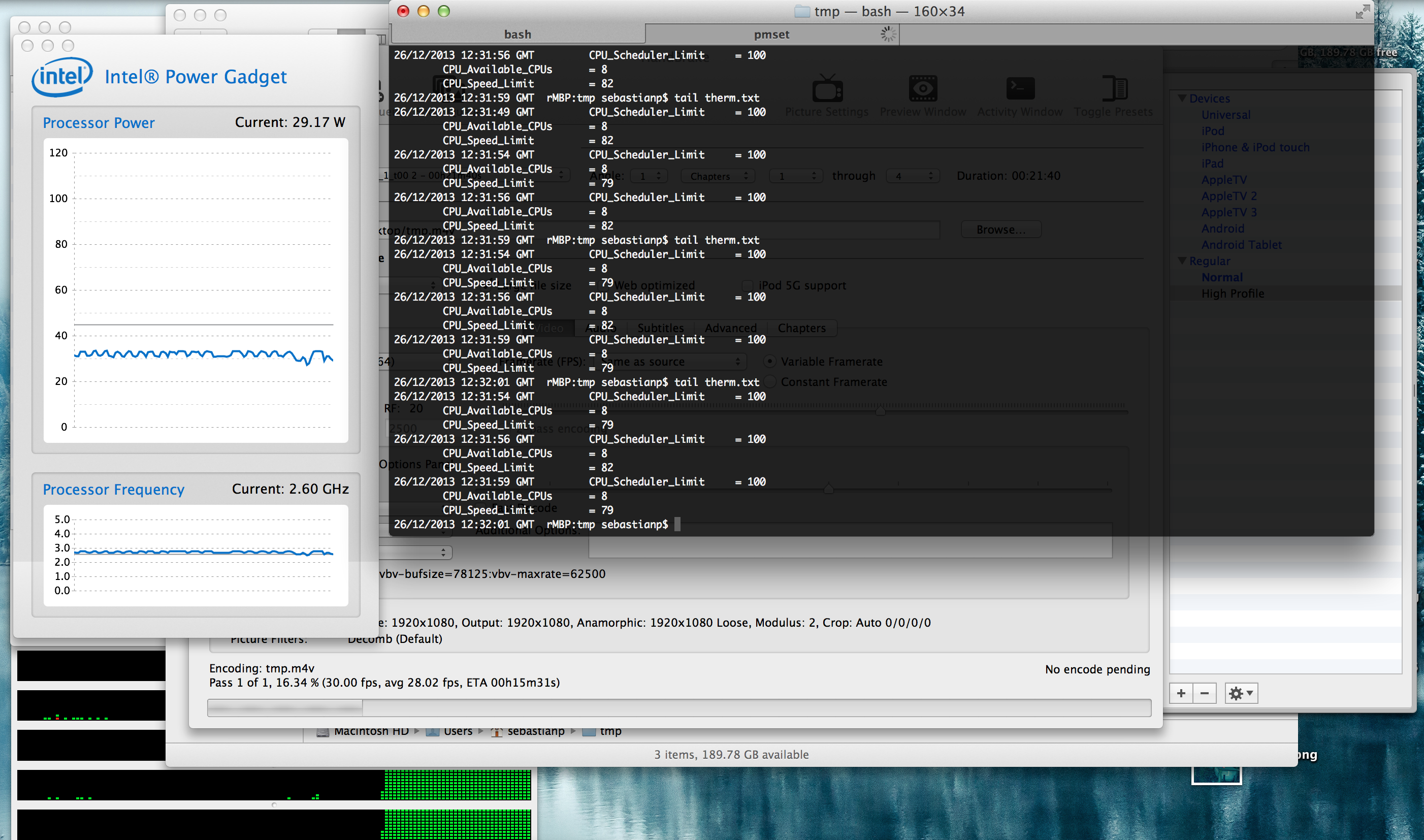Open the Chapters range type dropdown

[717, 176]
